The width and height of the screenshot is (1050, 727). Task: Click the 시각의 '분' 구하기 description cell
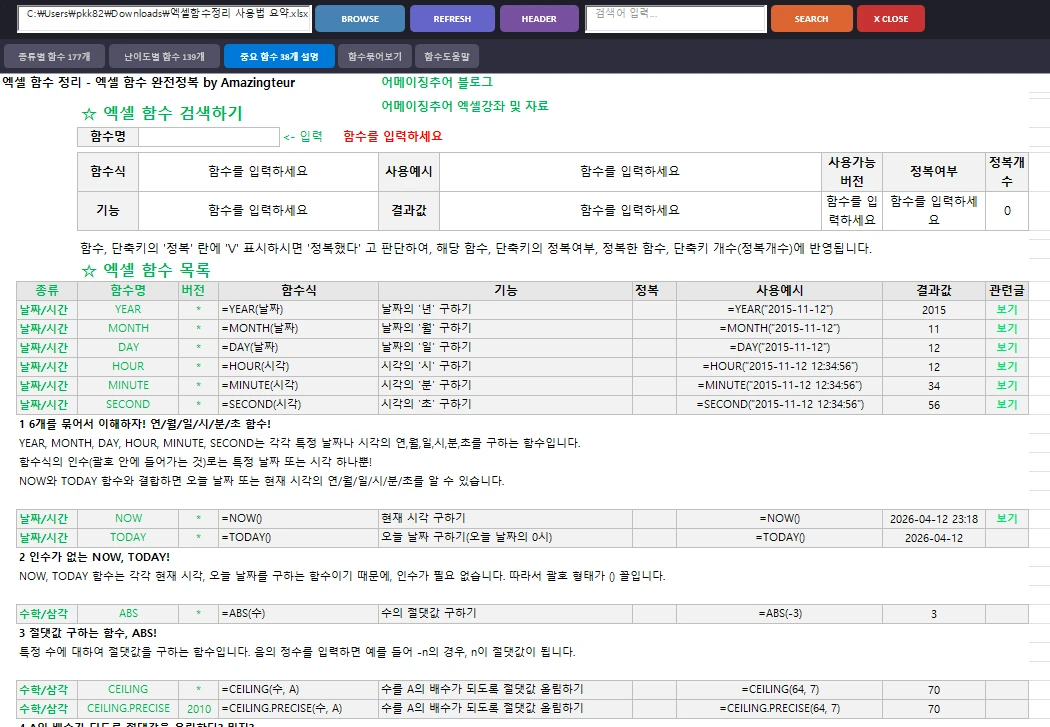tap(505, 386)
